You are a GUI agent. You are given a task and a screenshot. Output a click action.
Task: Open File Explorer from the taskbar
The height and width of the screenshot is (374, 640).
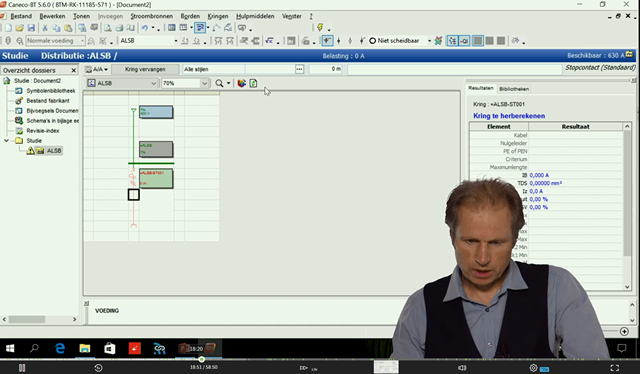click(84, 348)
